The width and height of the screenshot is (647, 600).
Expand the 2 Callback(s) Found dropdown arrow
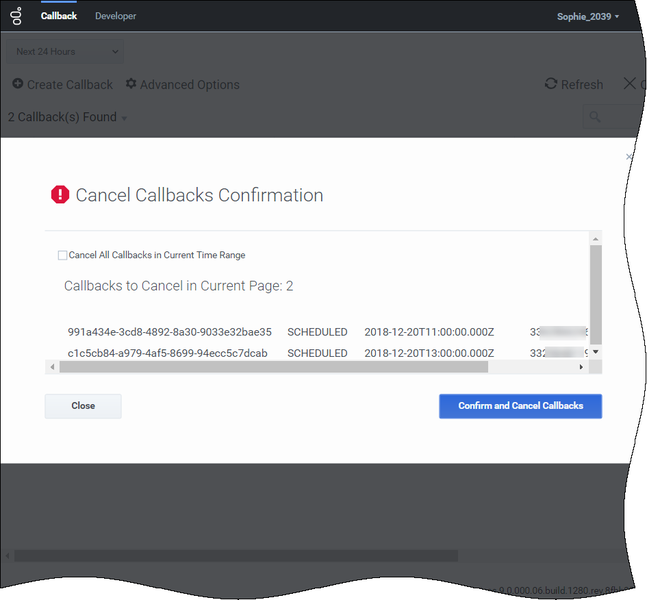click(x=124, y=118)
